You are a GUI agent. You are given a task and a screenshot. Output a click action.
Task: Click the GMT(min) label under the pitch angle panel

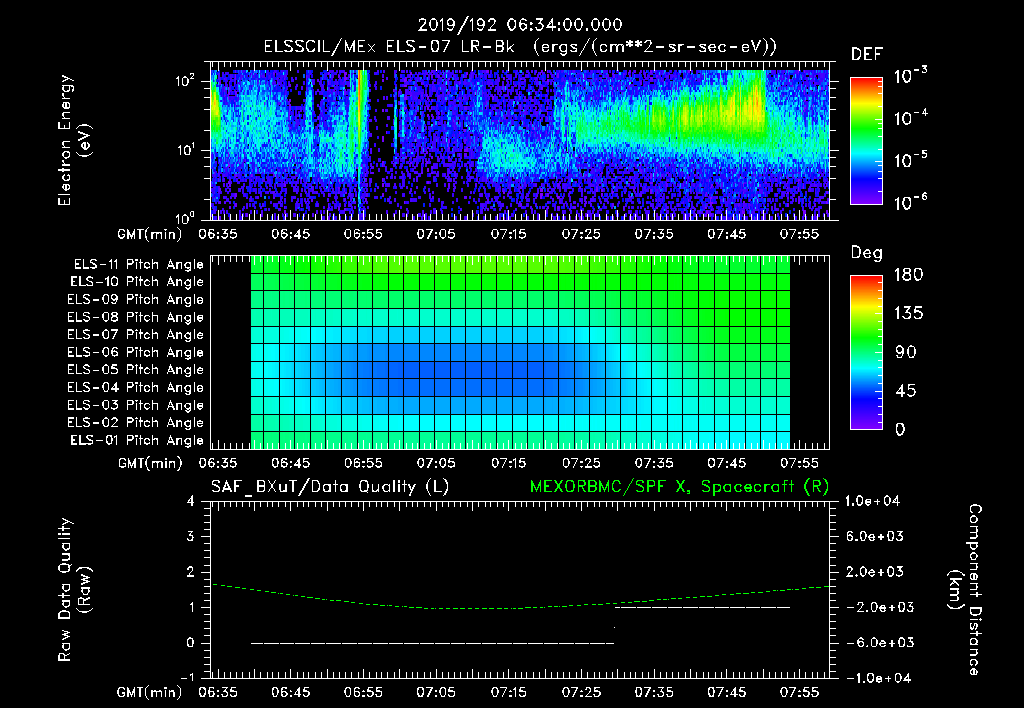pos(150,463)
